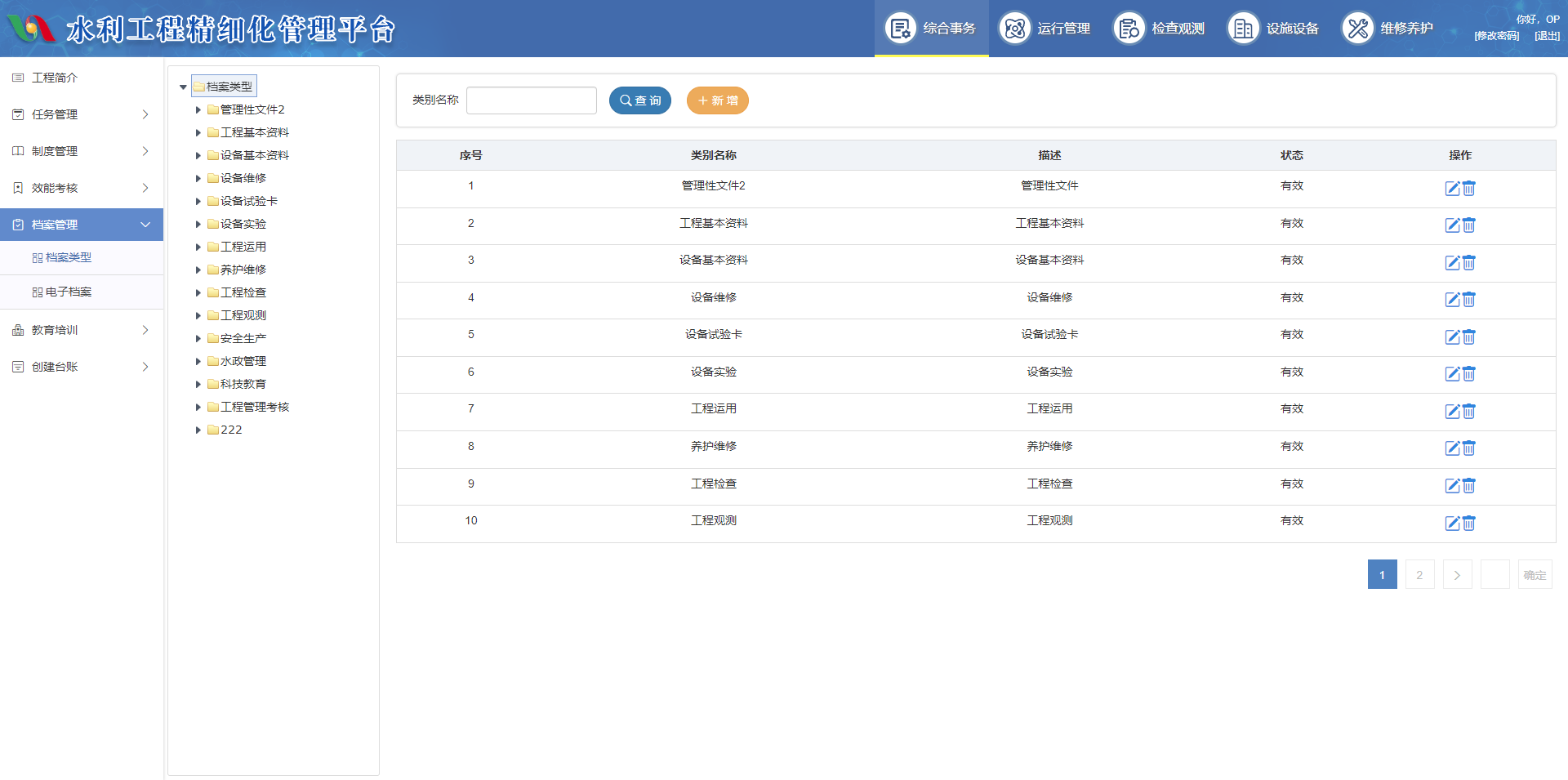Focus the 类别名称 search input field
This screenshot has width=1568, height=780.
(x=531, y=100)
